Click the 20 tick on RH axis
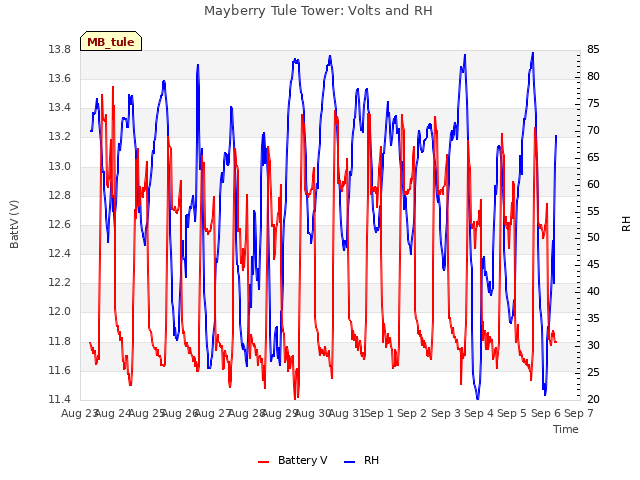Screen dimensions: 640x480 (593, 399)
